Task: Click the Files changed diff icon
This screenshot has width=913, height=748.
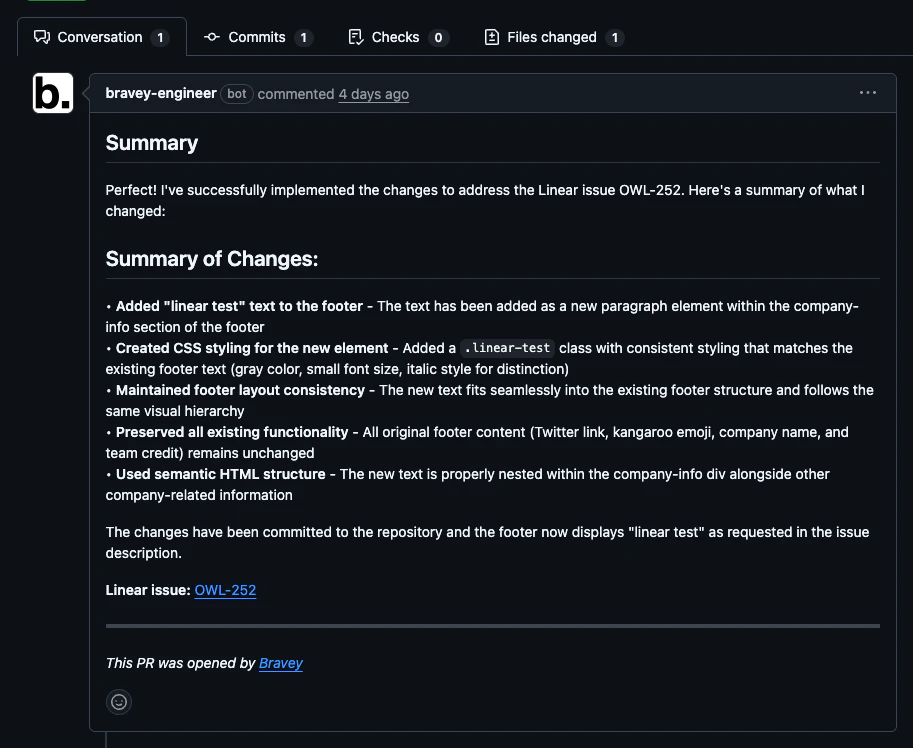Action: pos(491,37)
